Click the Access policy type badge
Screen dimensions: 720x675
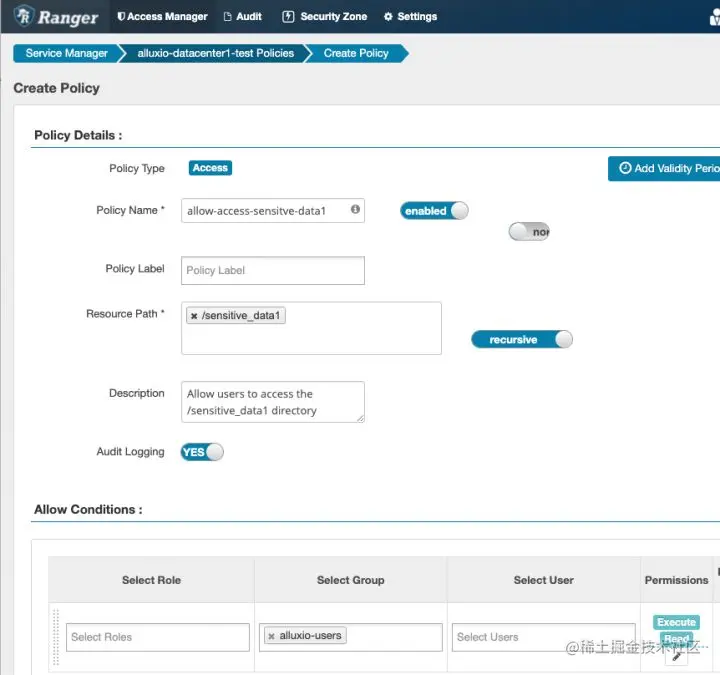point(210,168)
